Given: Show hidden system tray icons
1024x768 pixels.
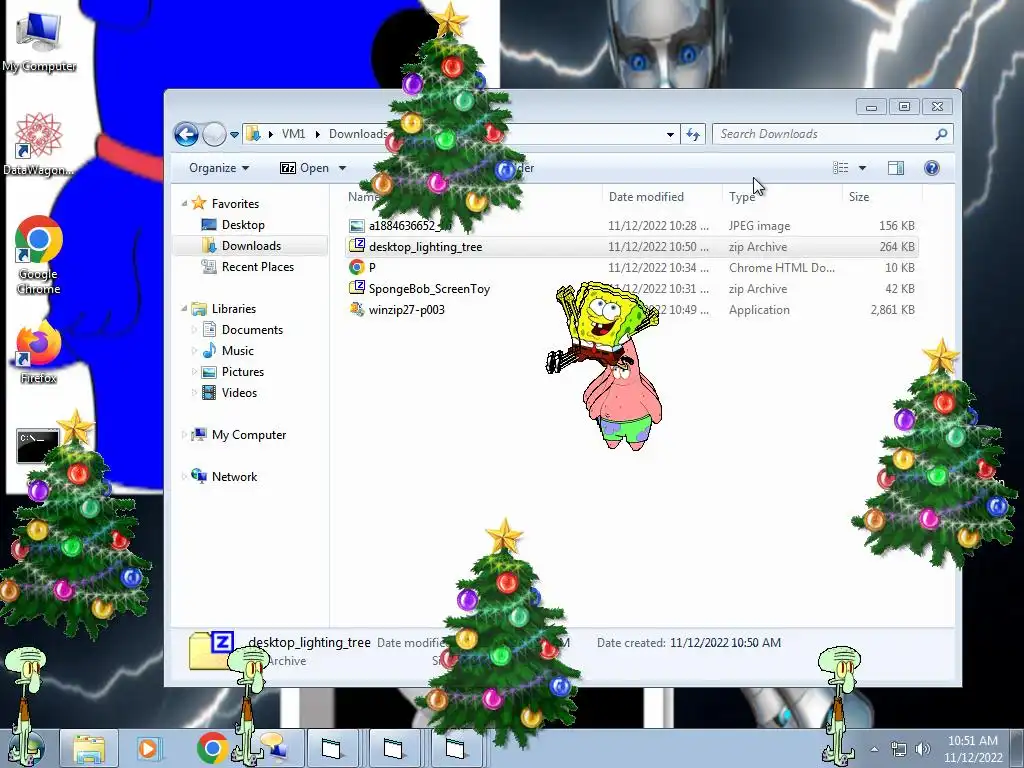Looking at the screenshot, I should [x=874, y=749].
